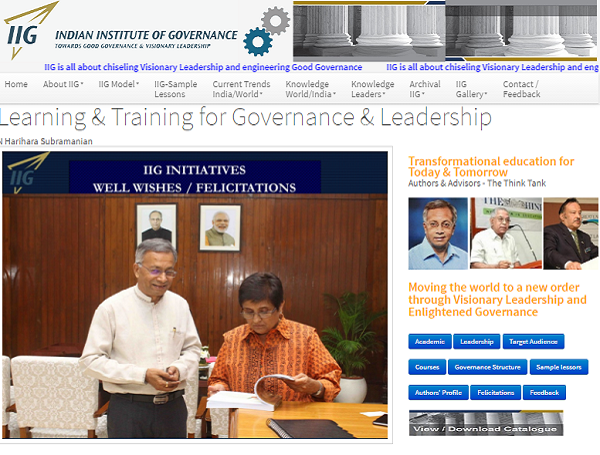
Task: Click the pillars banner image in header
Action: tap(445, 31)
